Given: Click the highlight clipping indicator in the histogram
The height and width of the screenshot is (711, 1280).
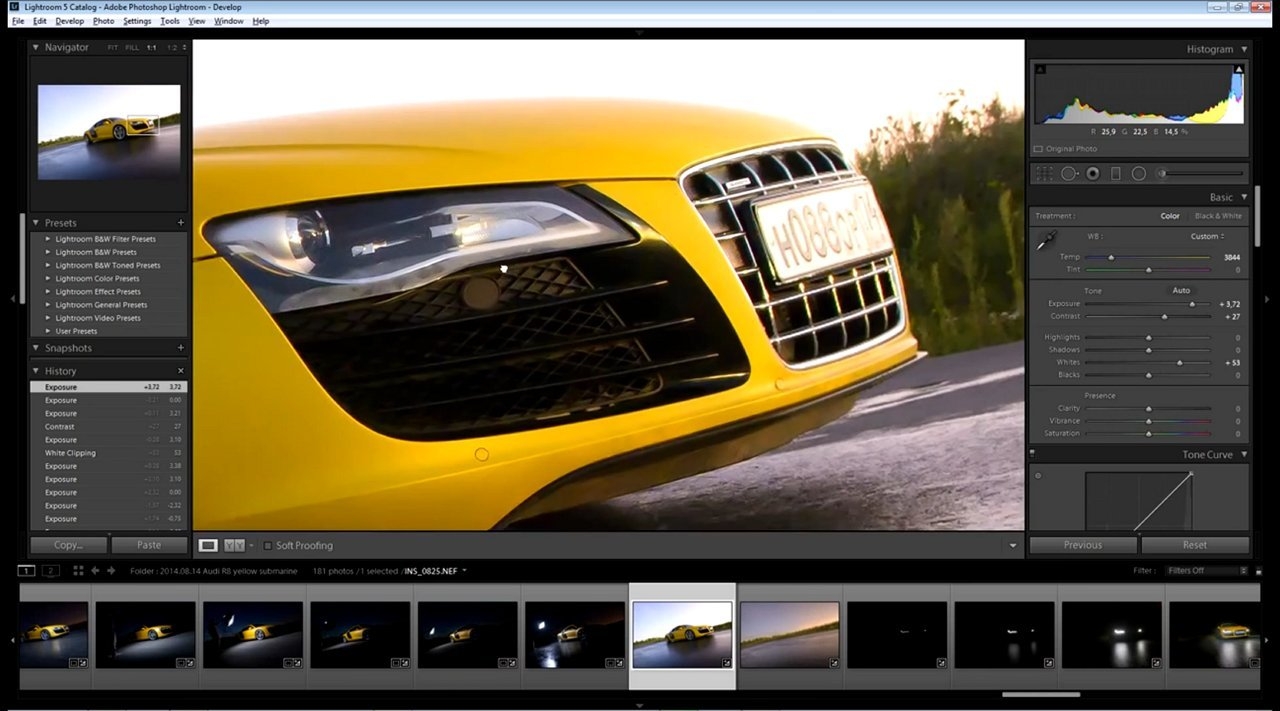Looking at the screenshot, I should pos(1239,69).
